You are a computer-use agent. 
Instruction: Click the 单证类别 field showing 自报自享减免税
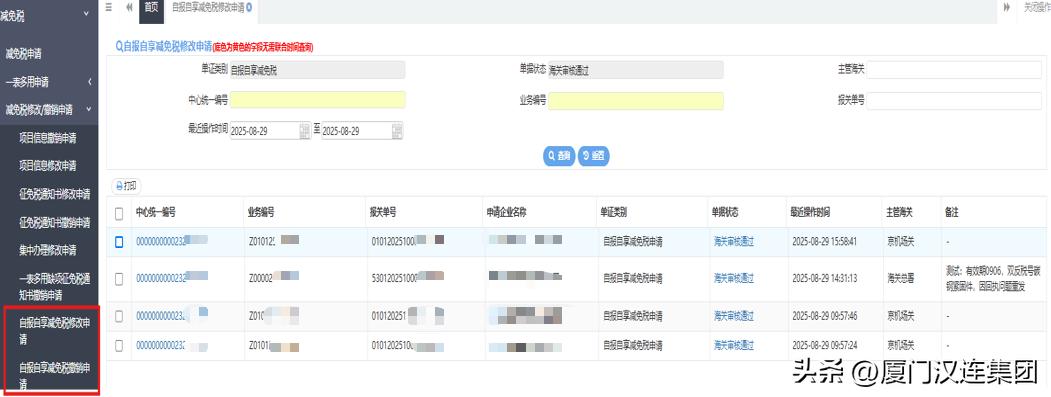[x=318, y=70]
